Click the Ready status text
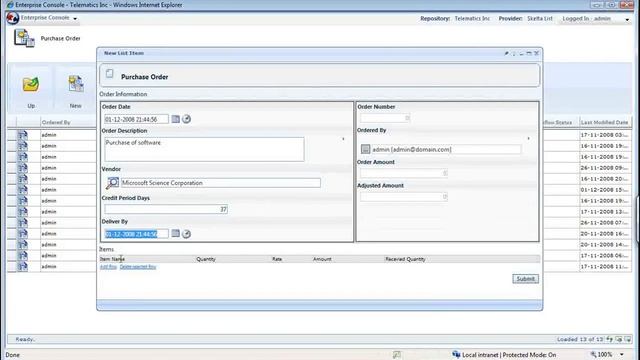640x360 pixels. pos(25,339)
